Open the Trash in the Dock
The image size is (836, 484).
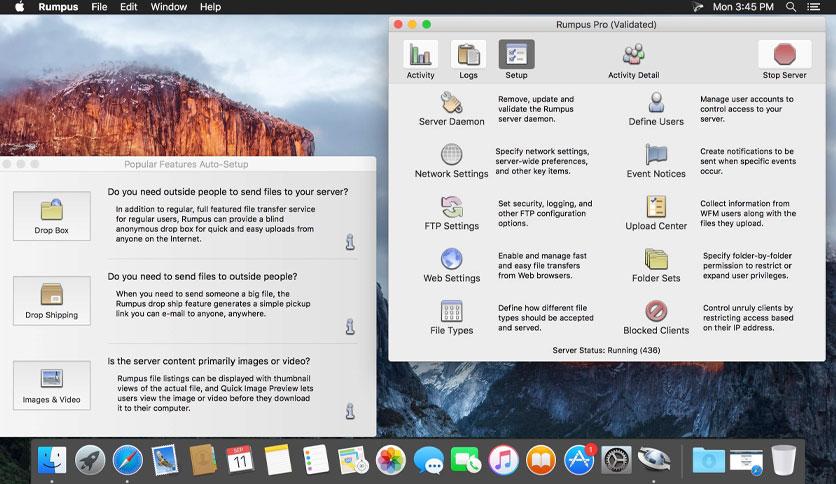pyautogui.click(x=784, y=459)
